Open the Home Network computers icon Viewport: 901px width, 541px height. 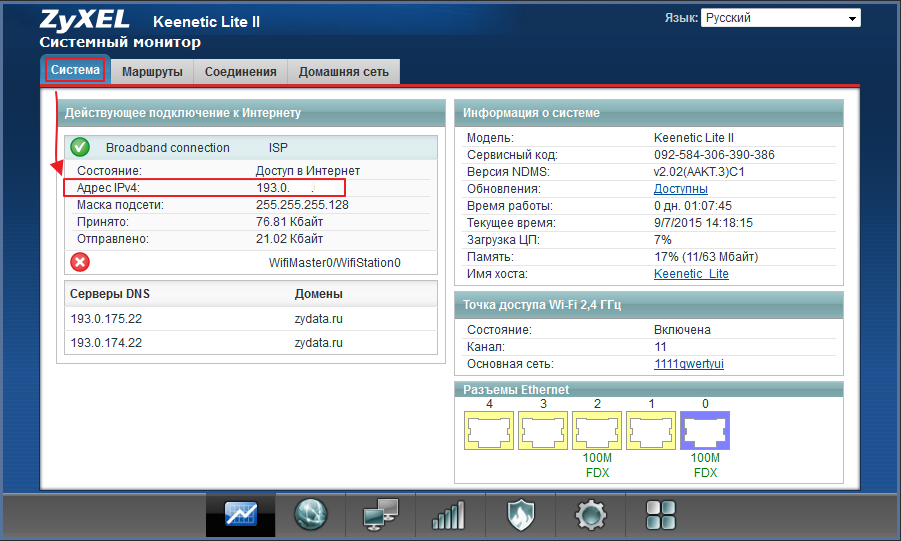point(380,514)
